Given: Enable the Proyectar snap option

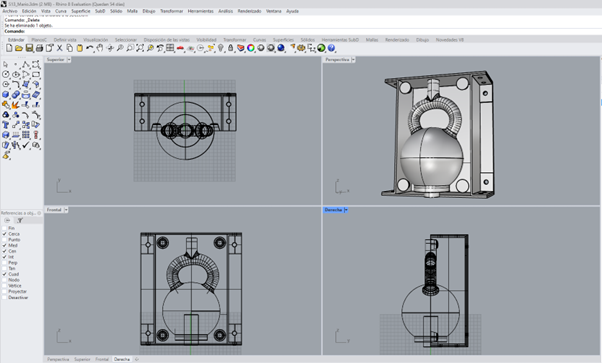Looking at the screenshot, I should 5,292.
